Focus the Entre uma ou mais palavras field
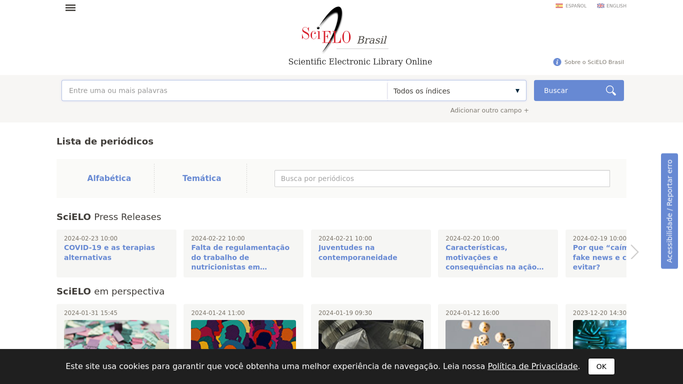This screenshot has width=683, height=384. click(224, 91)
